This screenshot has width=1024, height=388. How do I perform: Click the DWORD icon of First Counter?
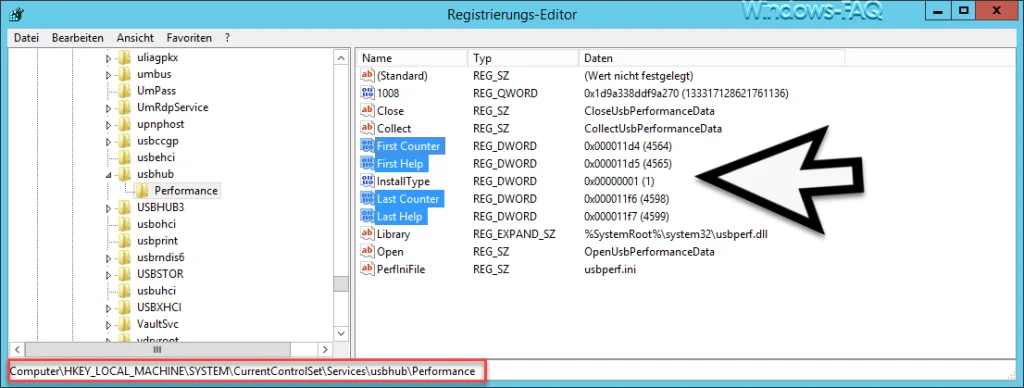click(367, 146)
